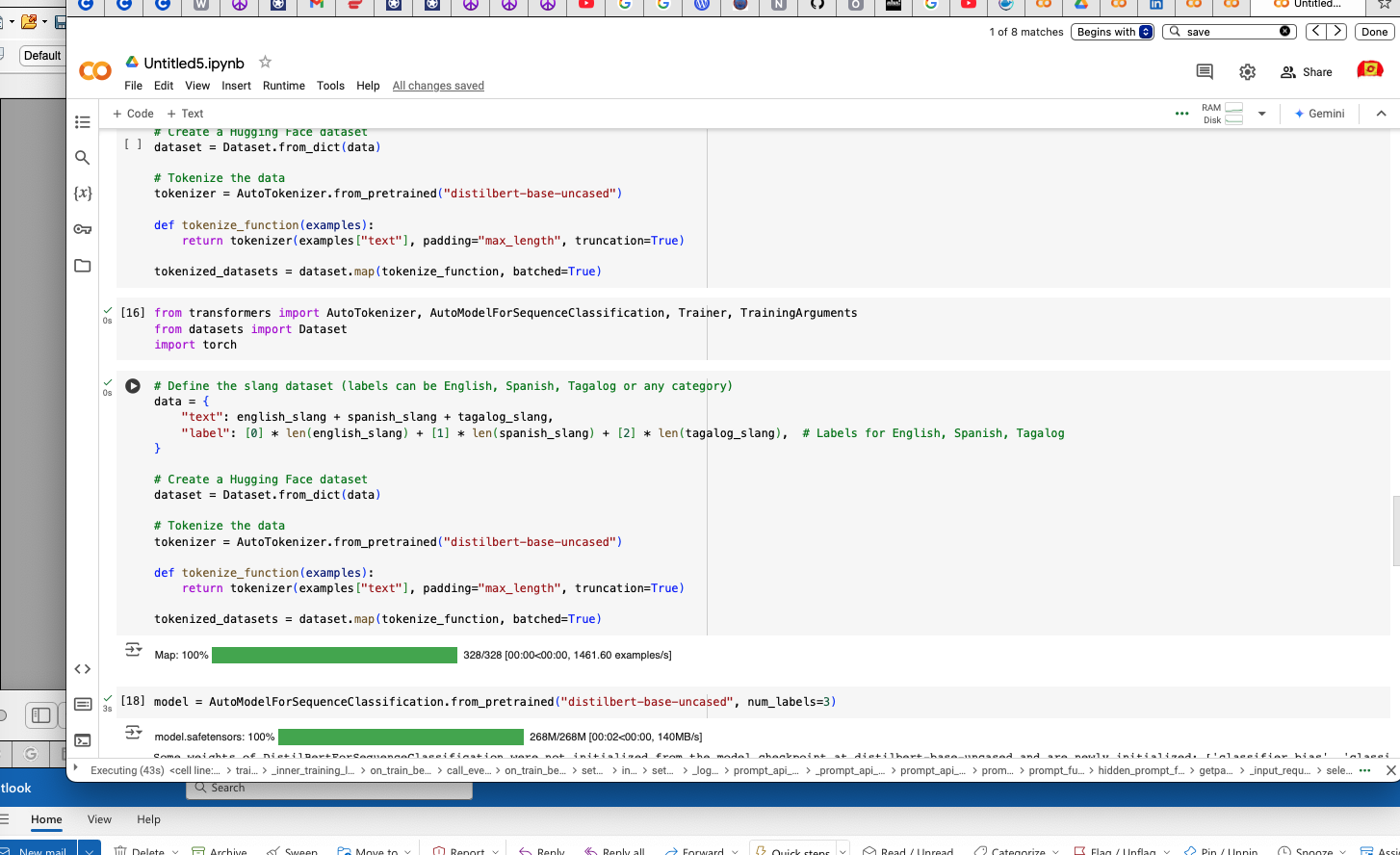The image size is (1400, 855).
Task: Open the notebook settings gear
Action: (x=1247, y=71)
